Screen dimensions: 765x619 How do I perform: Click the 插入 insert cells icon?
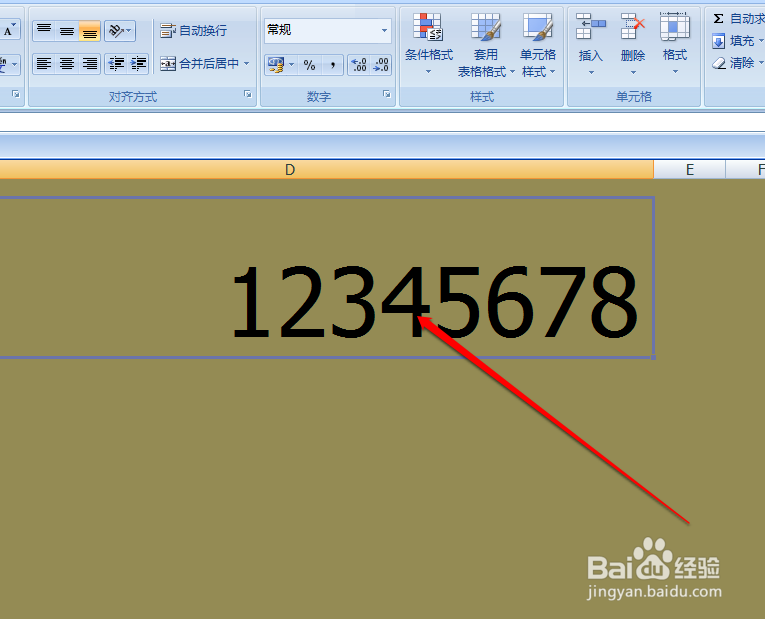click(591, 27)
